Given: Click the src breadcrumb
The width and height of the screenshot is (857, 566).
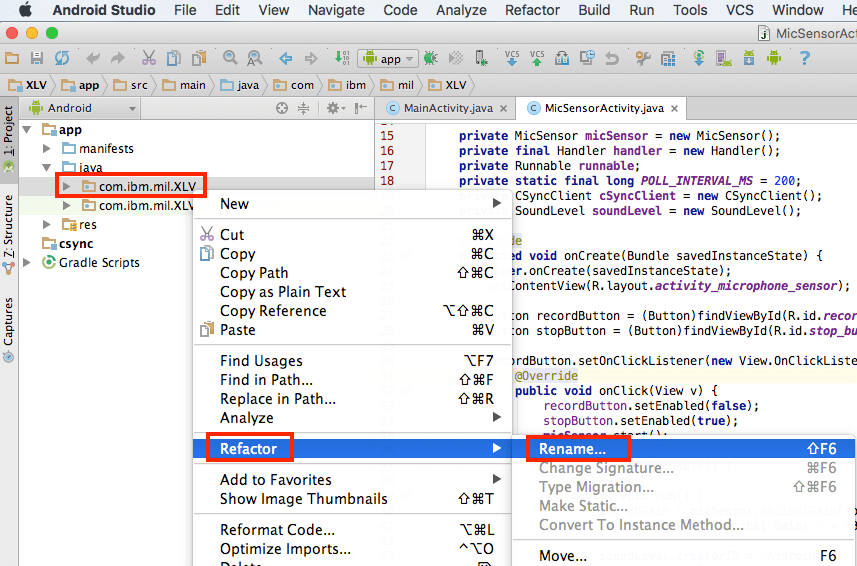Looking at the screenshot, I should coord(131,85).
